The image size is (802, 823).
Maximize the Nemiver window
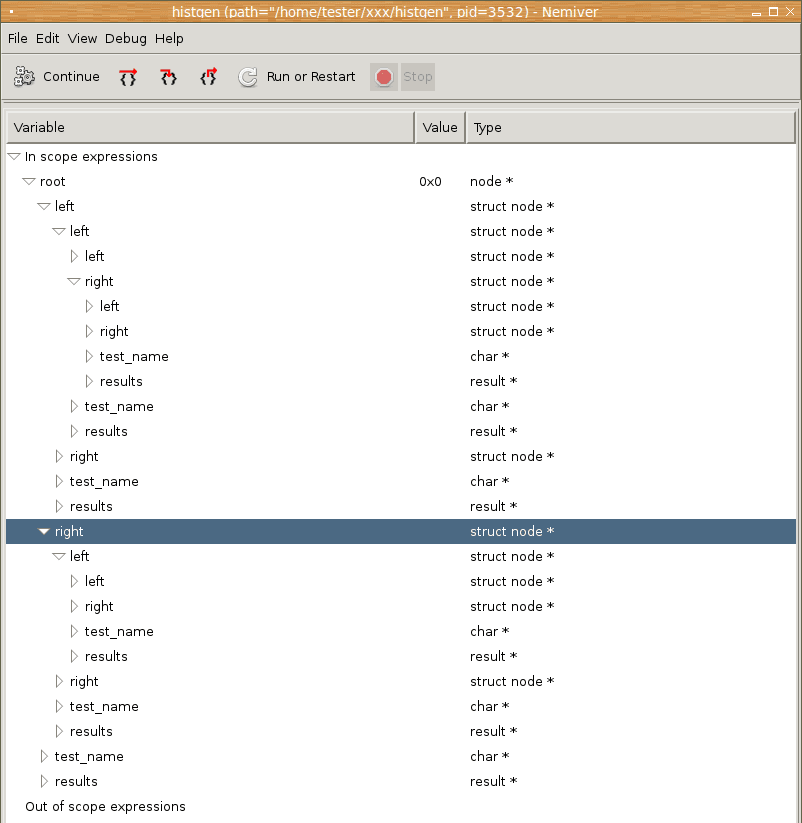pos(773,12)
